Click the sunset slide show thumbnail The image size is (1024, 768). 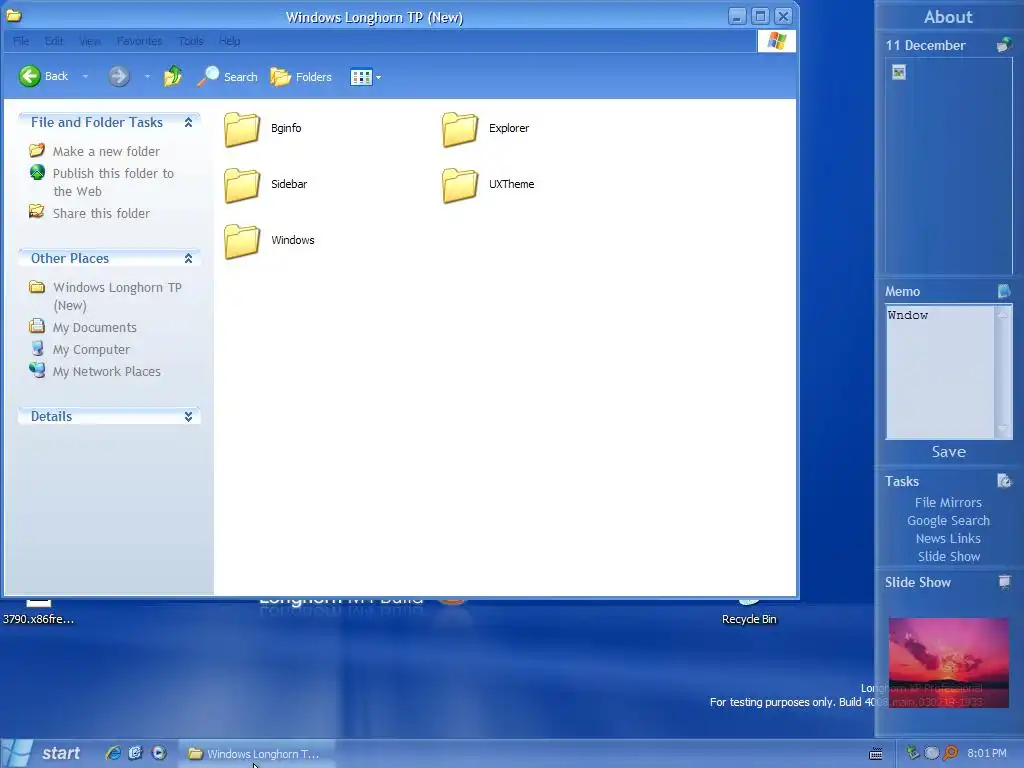948,663
